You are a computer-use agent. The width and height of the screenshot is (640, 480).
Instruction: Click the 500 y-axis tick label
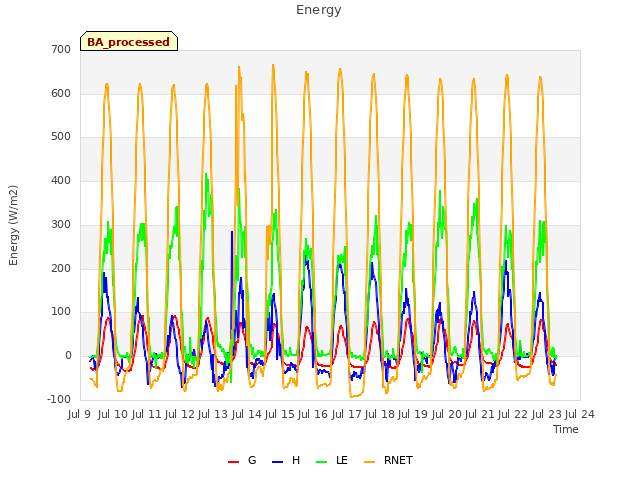click(x=61, y=137)
